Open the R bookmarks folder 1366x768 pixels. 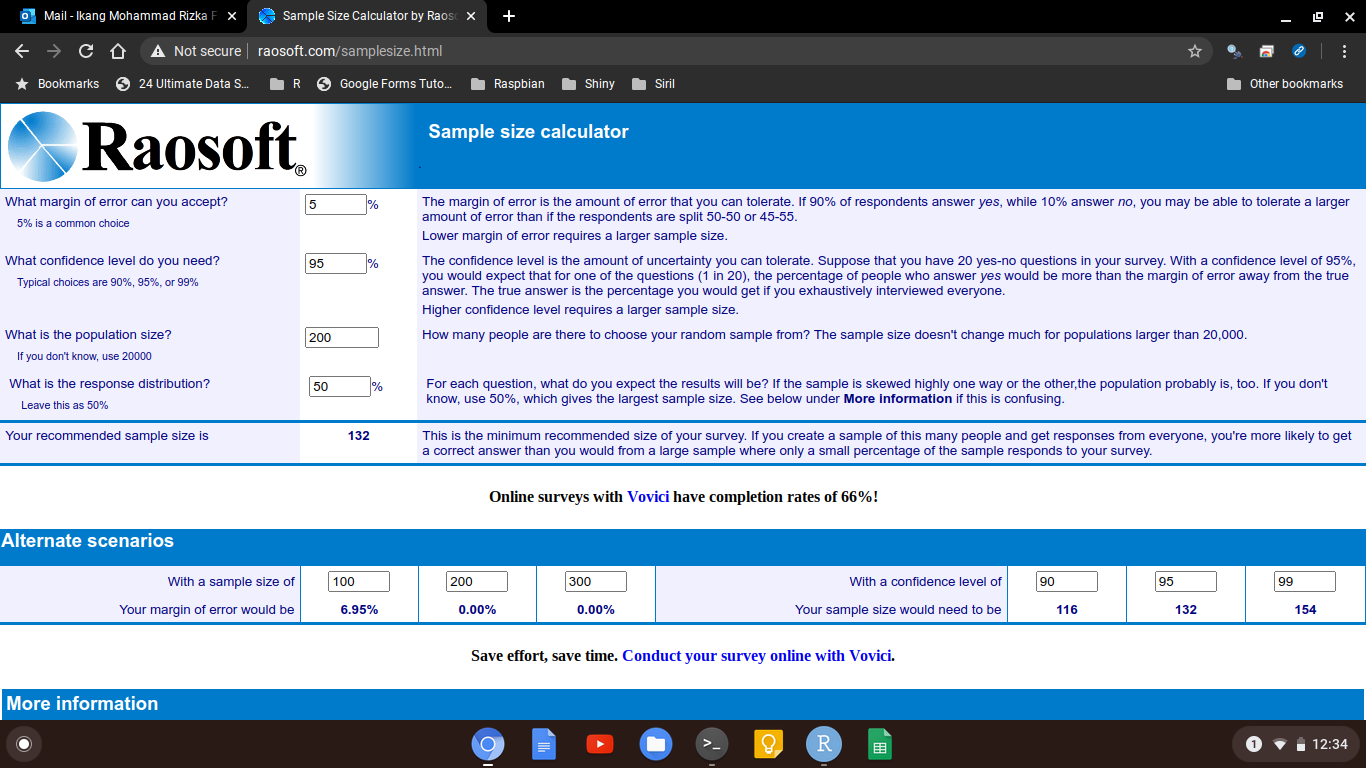pos(285,84)
